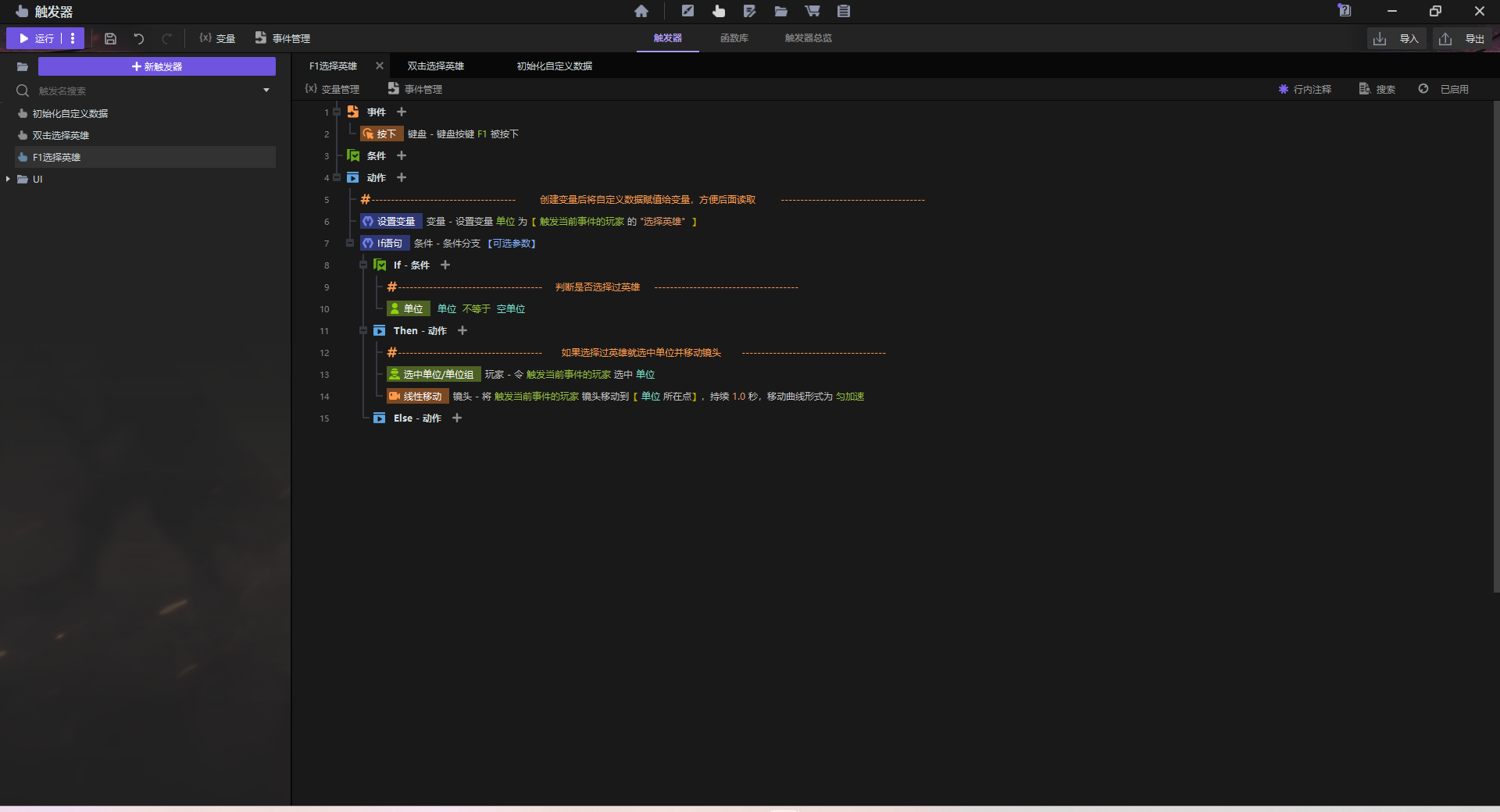Viewport: 1500px width, 812px height.
Task: Open the dropdown arrow of trigger name search
Action: [x=266, y=91]
